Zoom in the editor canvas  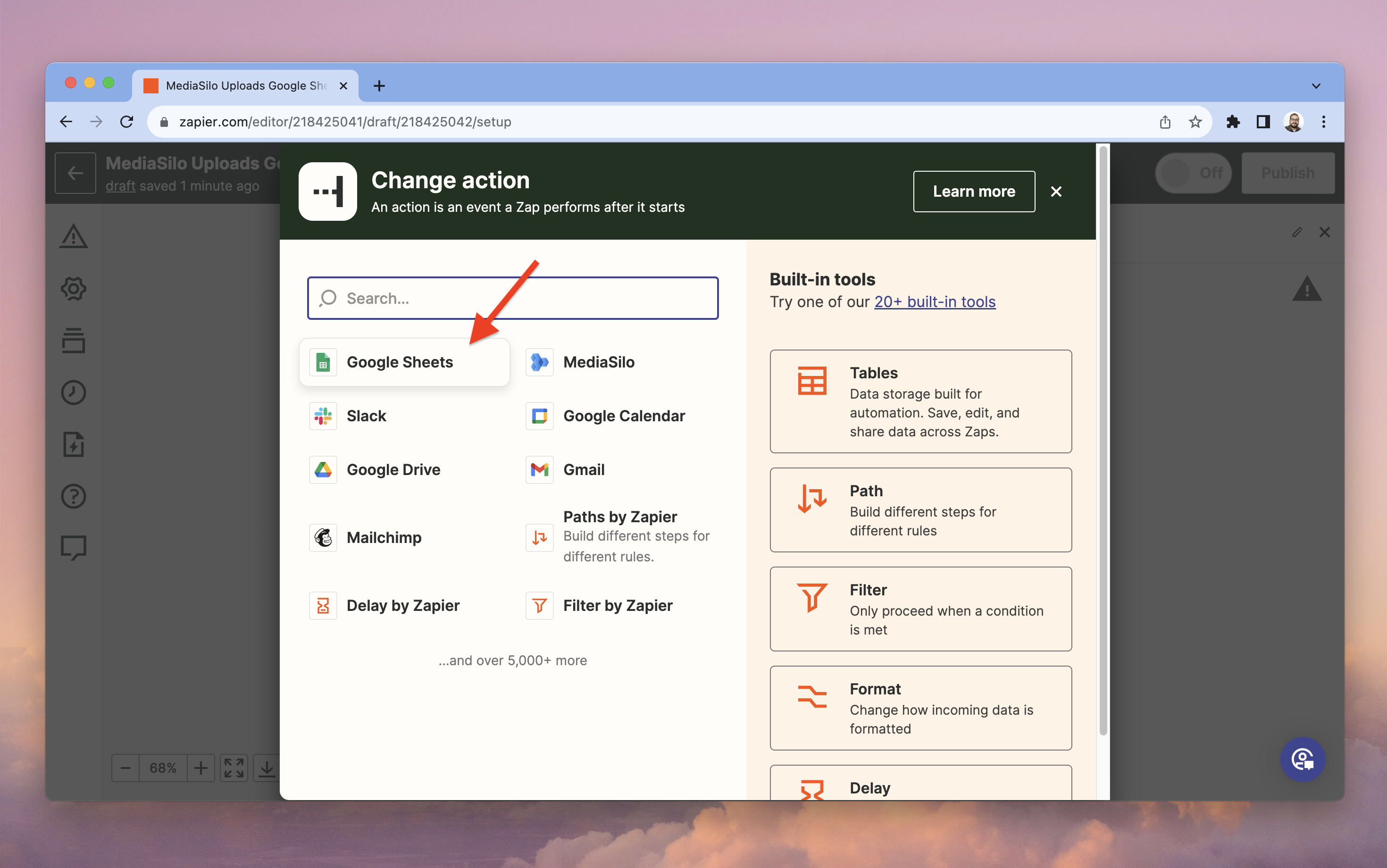click(x=201, y=768)
